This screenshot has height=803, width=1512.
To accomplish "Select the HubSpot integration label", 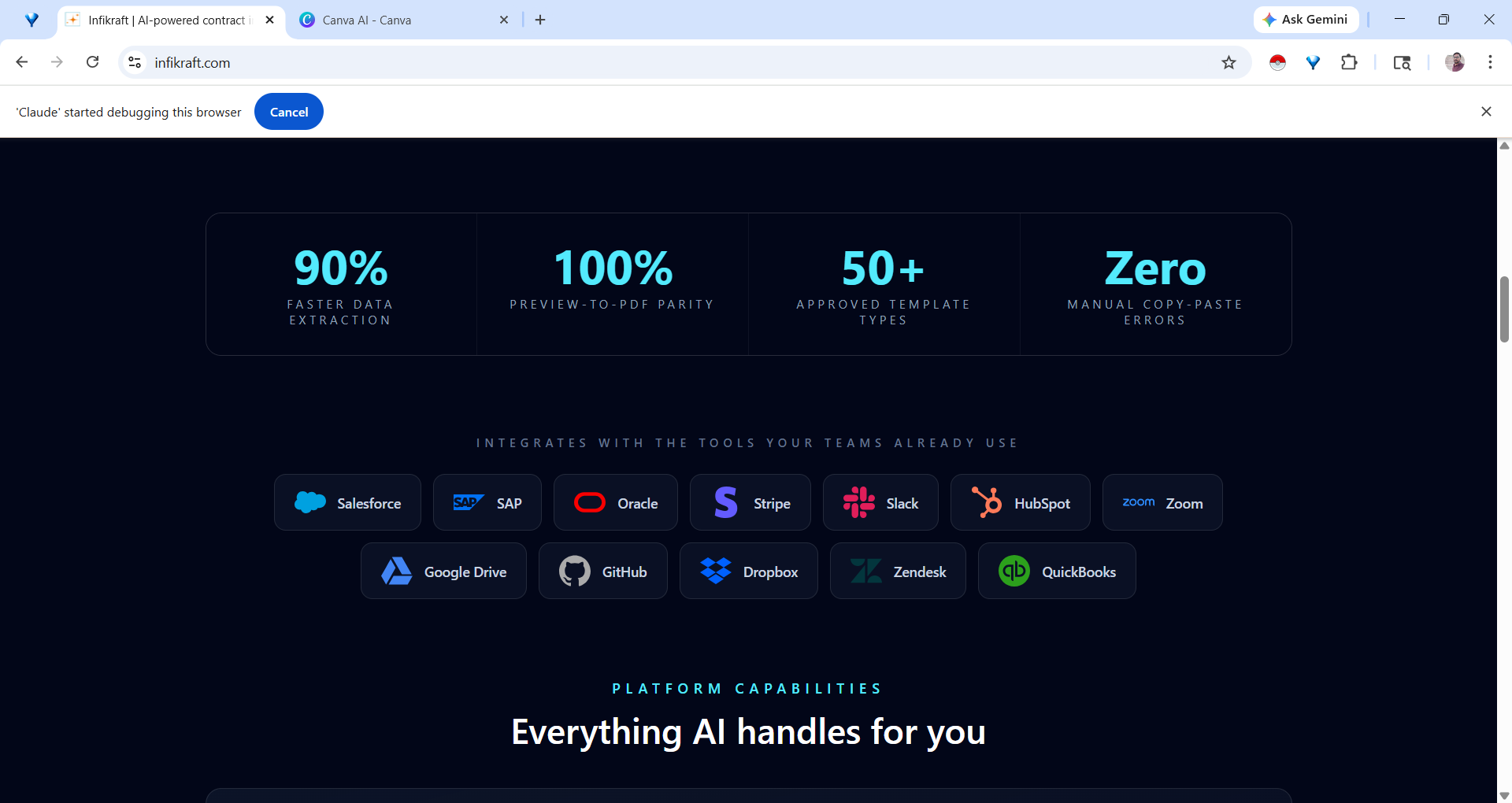I will 1043,503.
